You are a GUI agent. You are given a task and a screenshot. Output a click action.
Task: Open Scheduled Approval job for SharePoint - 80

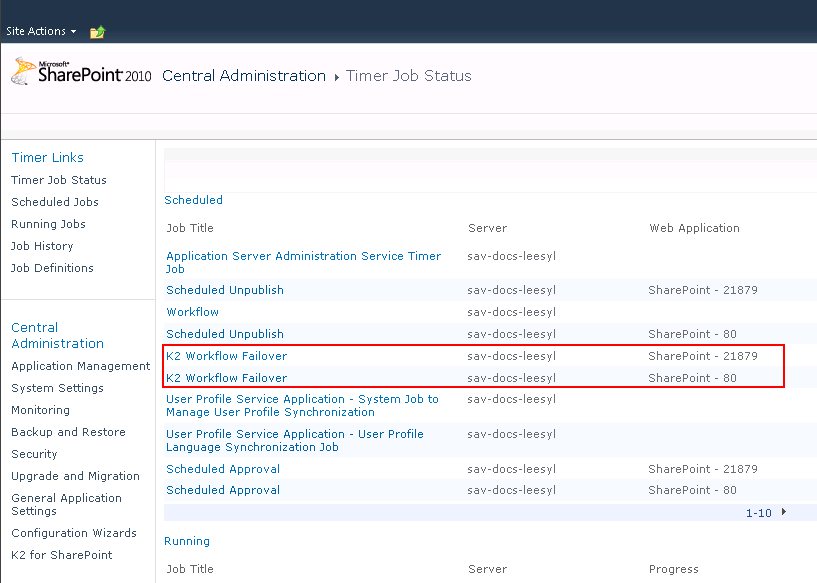coord(222,490)
